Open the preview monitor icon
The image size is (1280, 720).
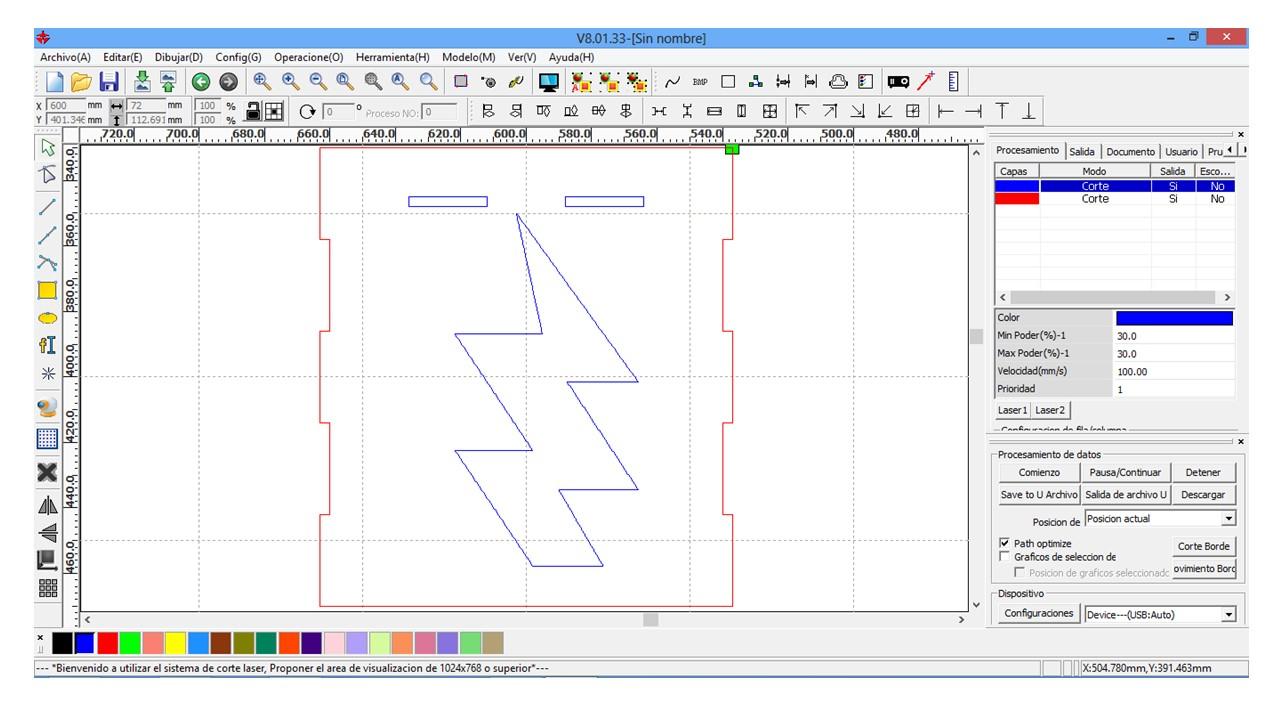point(548,82)
